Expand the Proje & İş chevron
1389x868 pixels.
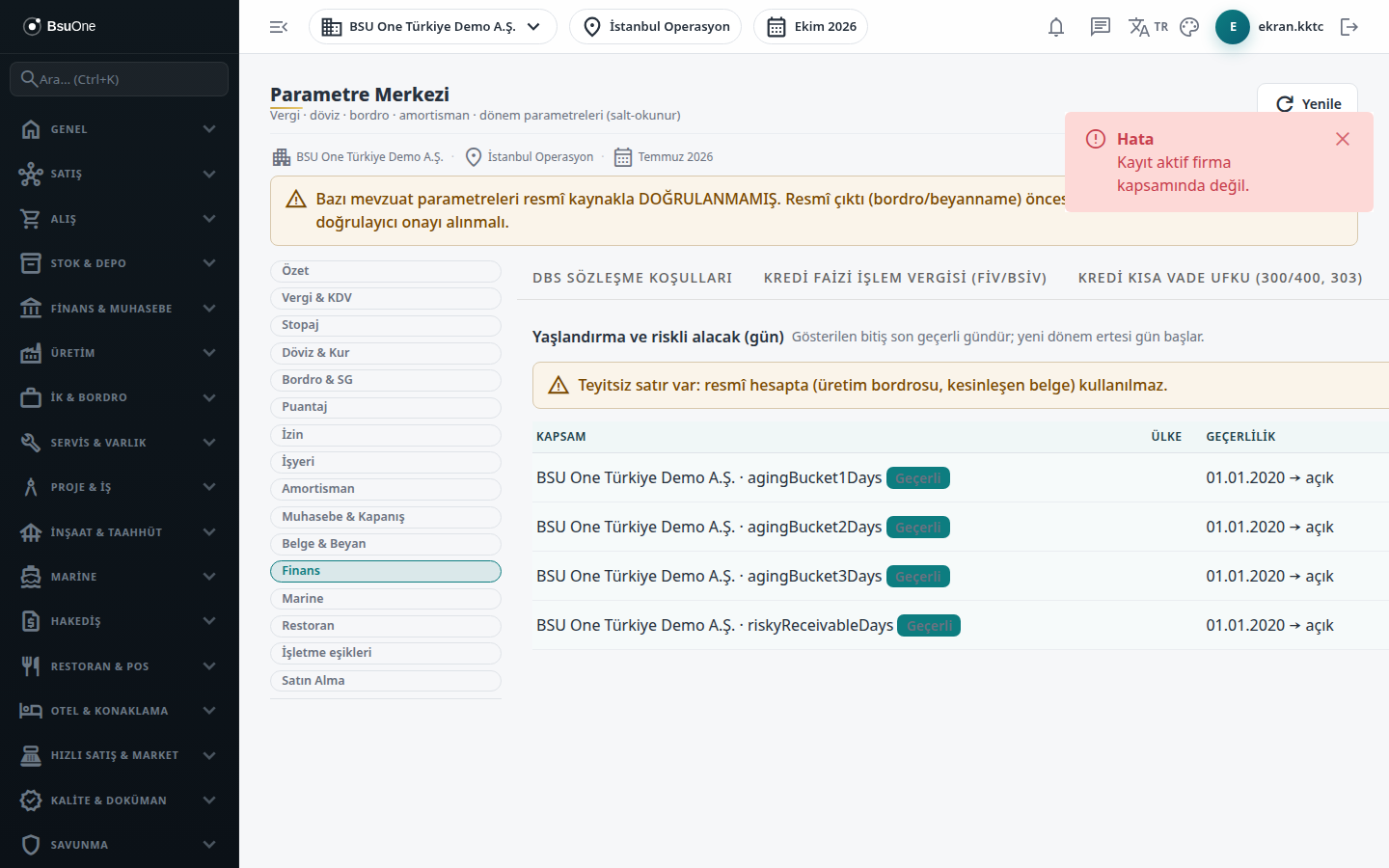click(x=209, y=487)
